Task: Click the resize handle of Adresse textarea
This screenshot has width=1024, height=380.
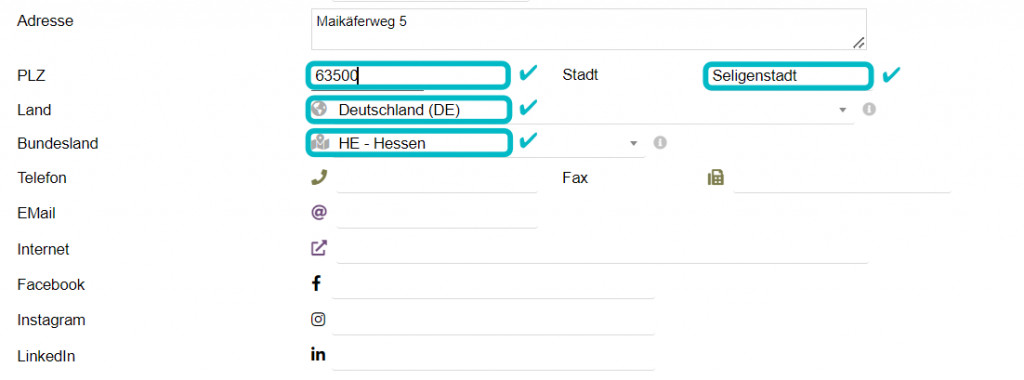Action: pyautogui.click(x=859, y=42)
